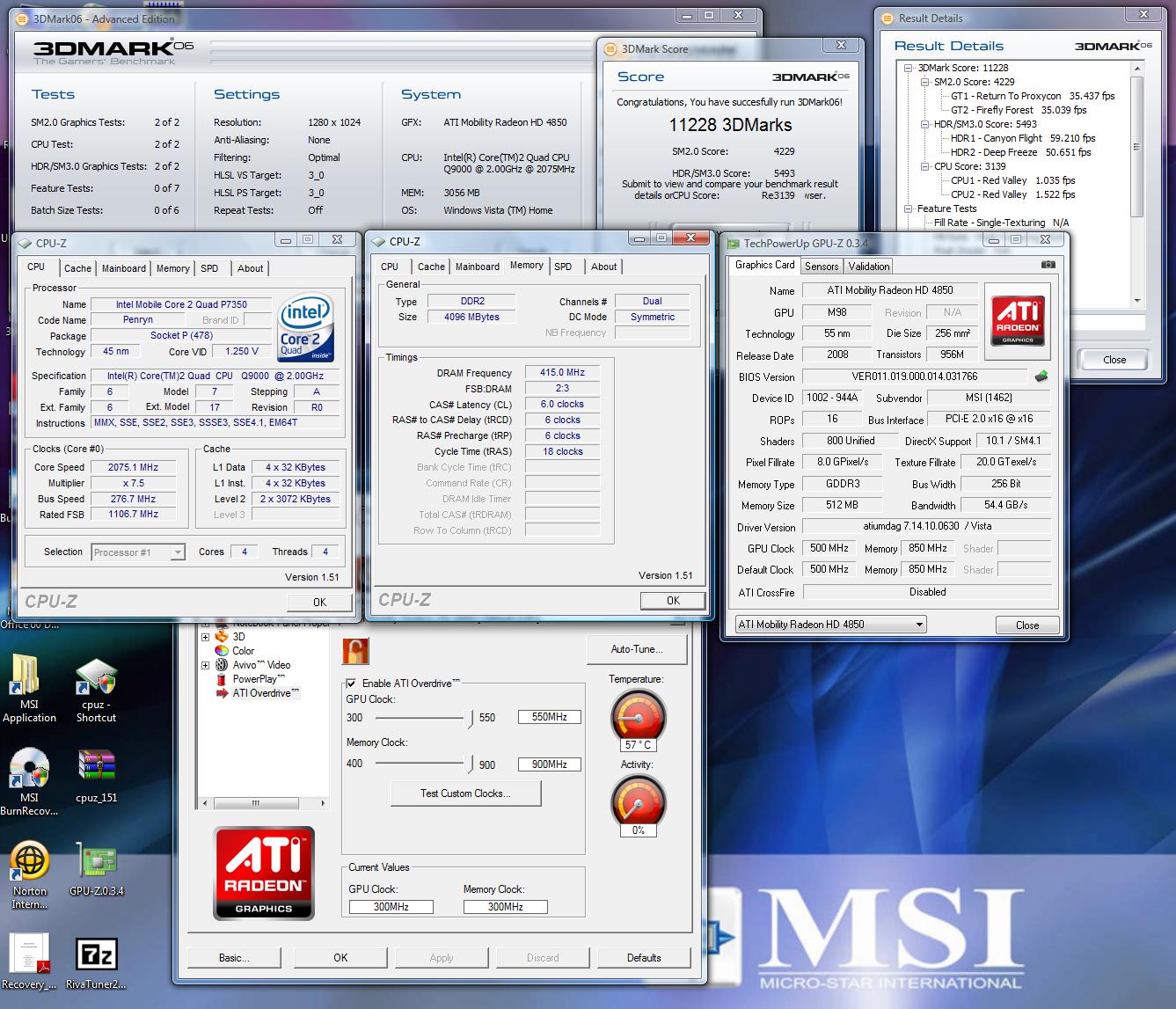The width and height of the screenshot is (1176, 1009).
Task: Click the 900MHz memory clock value field
Action: pos(549,764)
